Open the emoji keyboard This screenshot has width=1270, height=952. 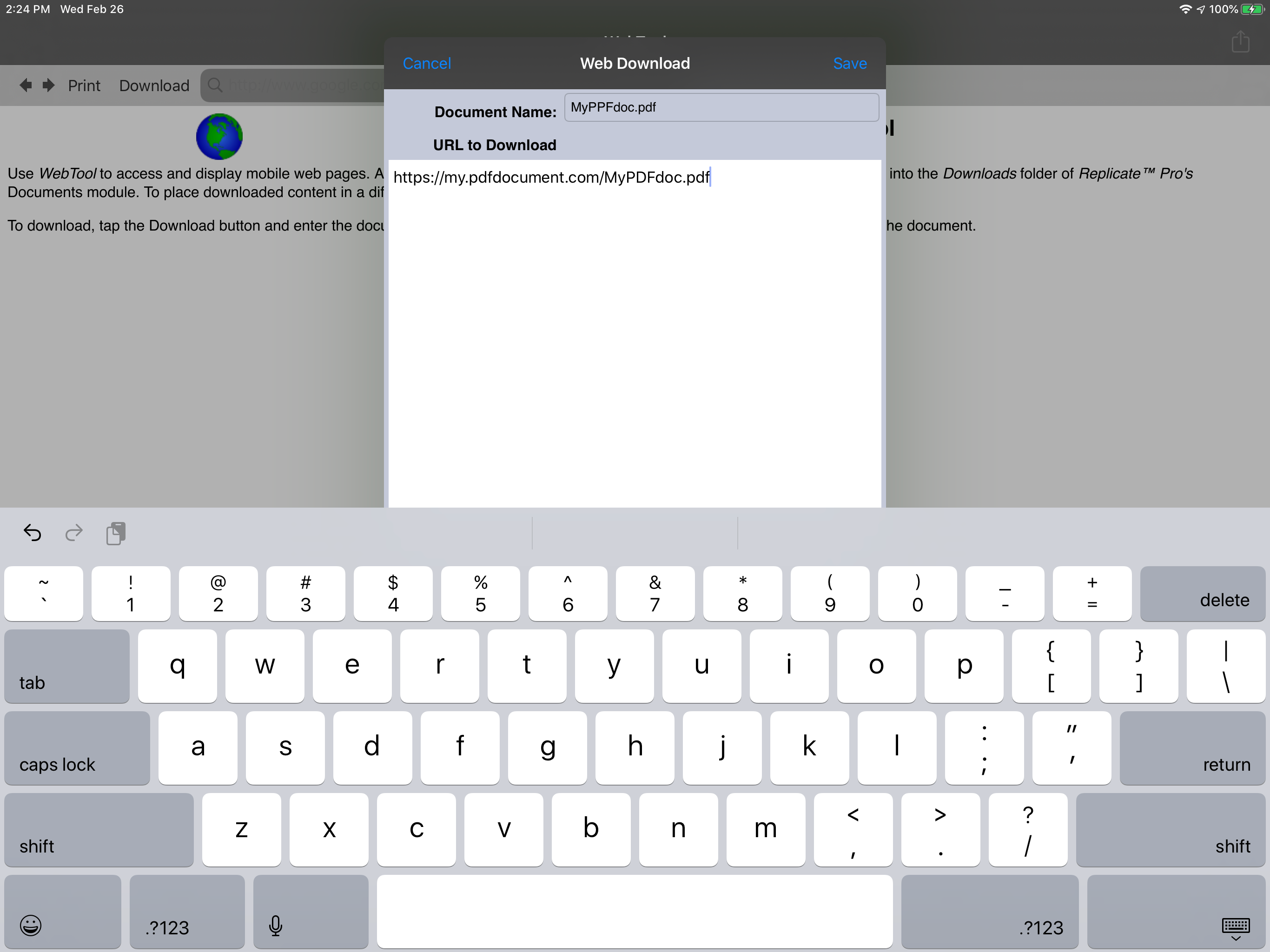[31, 925]
